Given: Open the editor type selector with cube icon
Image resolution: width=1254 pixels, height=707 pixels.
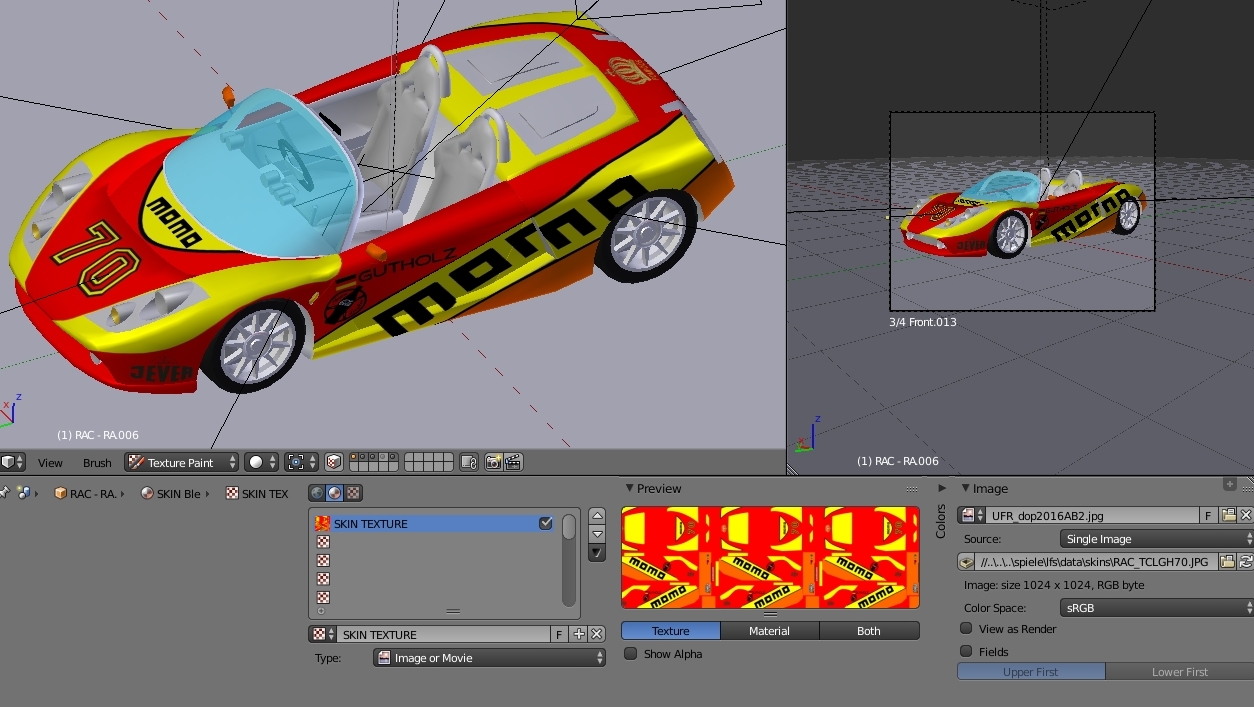Looking at the screenshot, I should click(13, 462).
